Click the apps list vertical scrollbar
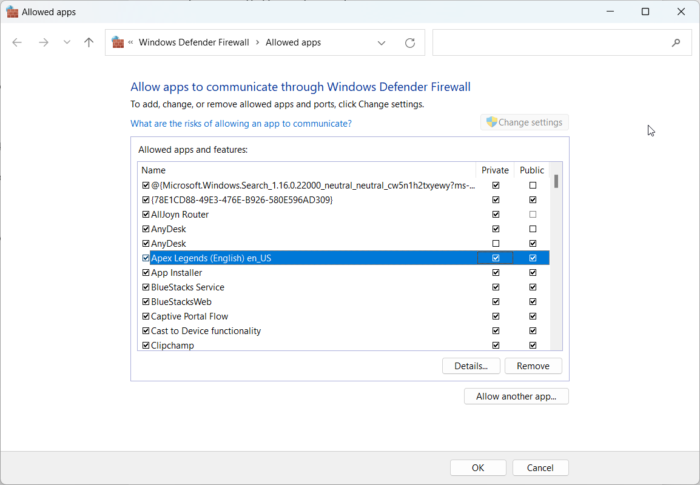Viewport: 700px width, 485px height. tap(556, 260)
